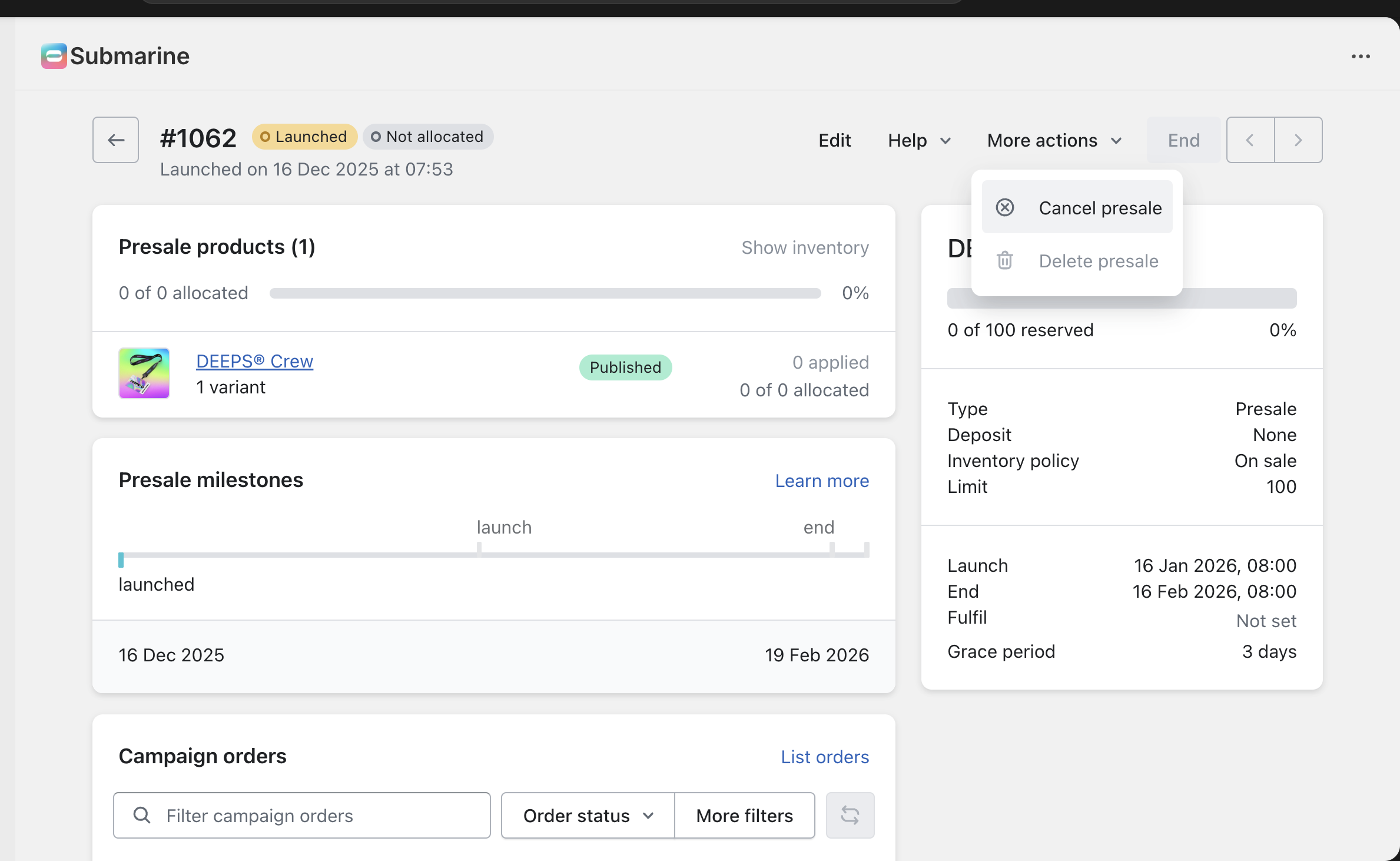Viewport: 1400px width, 861px height.
Task: Click the Delete presale trash icon
Action: click(1004, 260)
